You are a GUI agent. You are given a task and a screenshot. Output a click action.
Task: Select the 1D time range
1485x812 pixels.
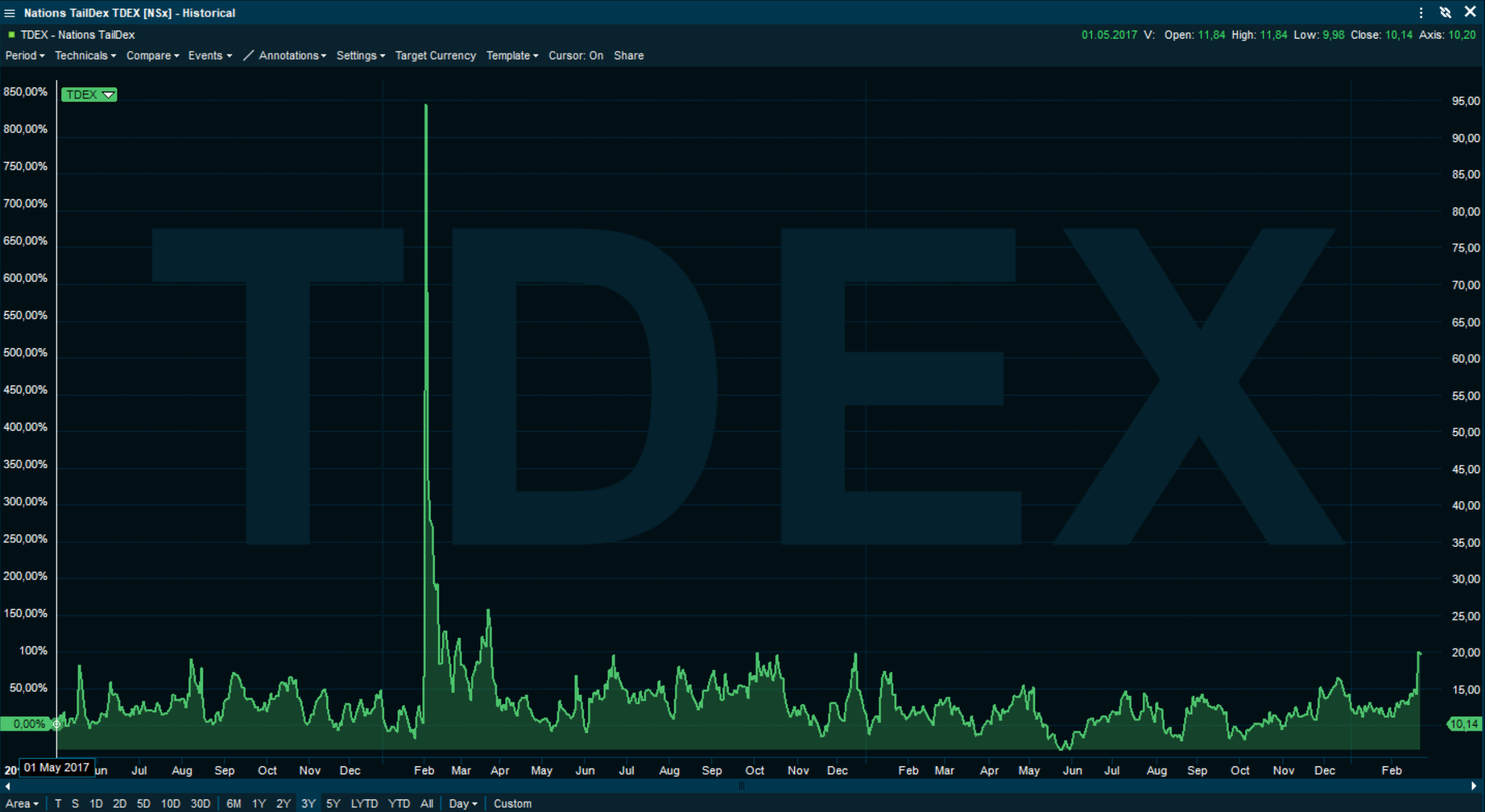(96, 804)
